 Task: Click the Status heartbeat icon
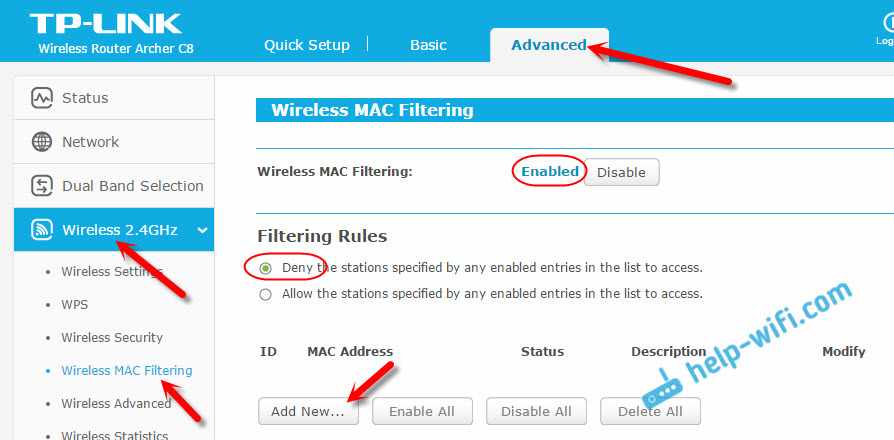(x=42, y=97)
